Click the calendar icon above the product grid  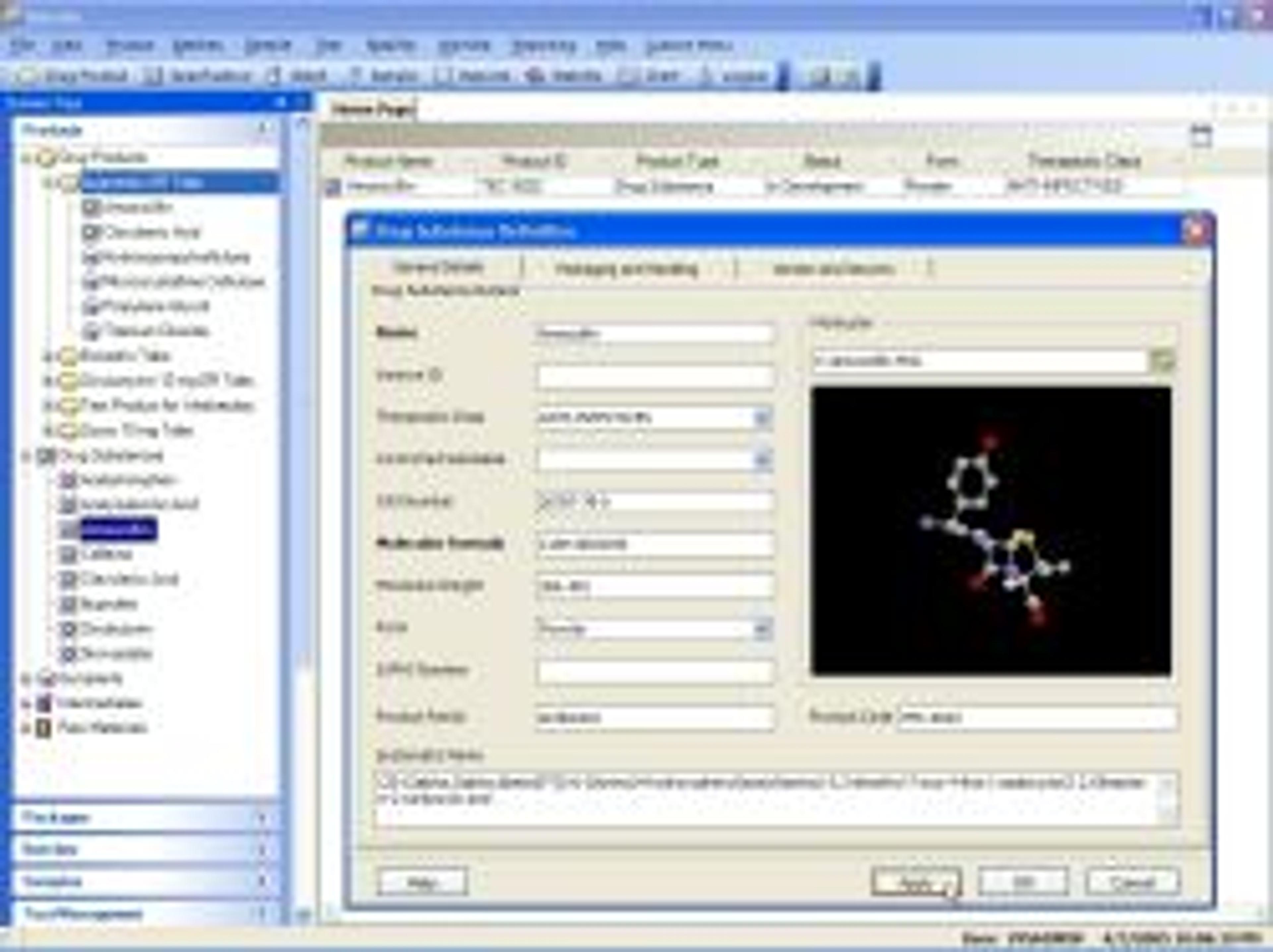pos(1200,137)
